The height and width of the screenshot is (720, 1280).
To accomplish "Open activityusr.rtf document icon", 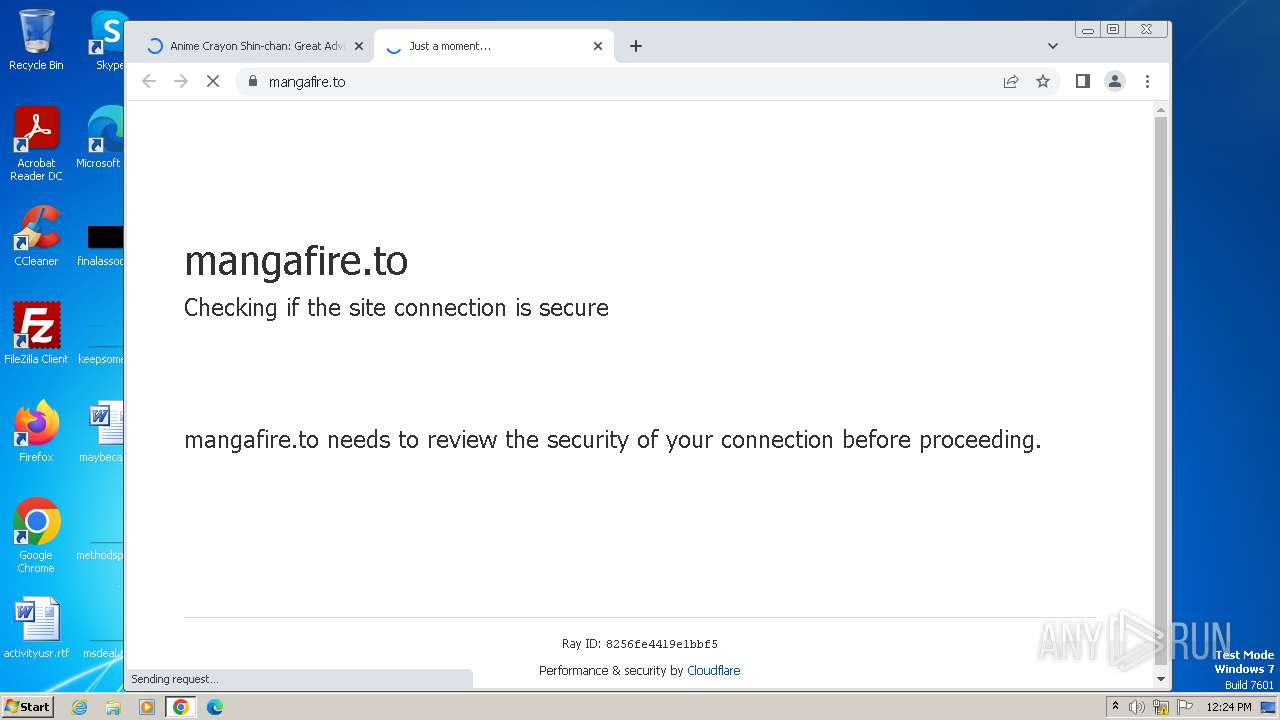I will [x=36, y=628].
